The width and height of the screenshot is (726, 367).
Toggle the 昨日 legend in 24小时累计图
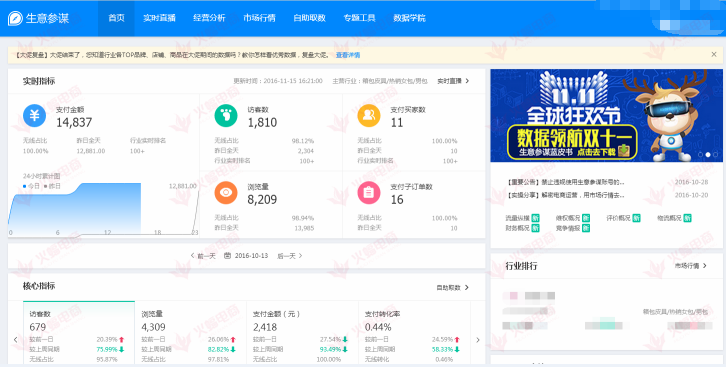click(52, 186)
